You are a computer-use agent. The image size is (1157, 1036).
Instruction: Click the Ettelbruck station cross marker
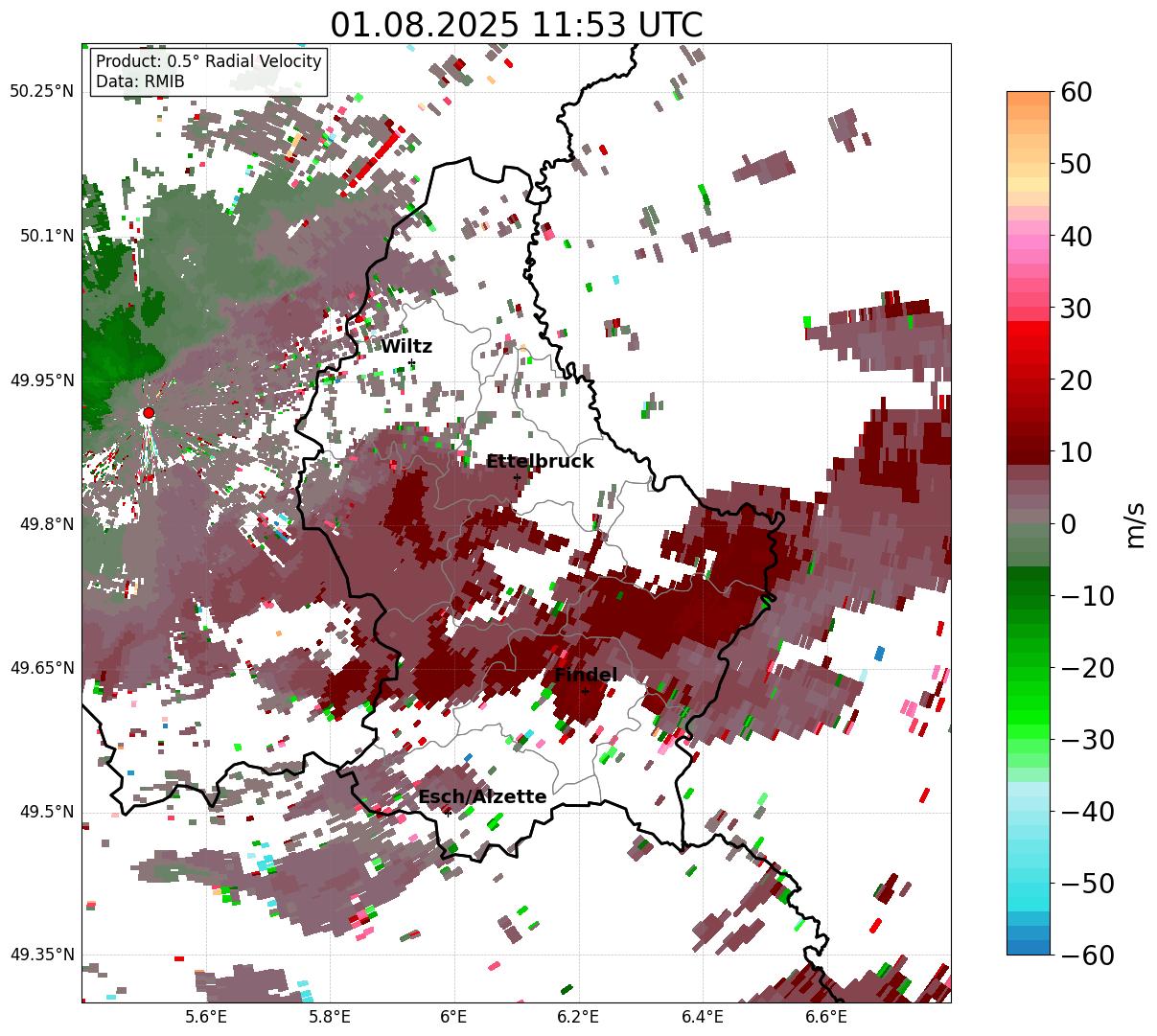[x=517, y=477]
